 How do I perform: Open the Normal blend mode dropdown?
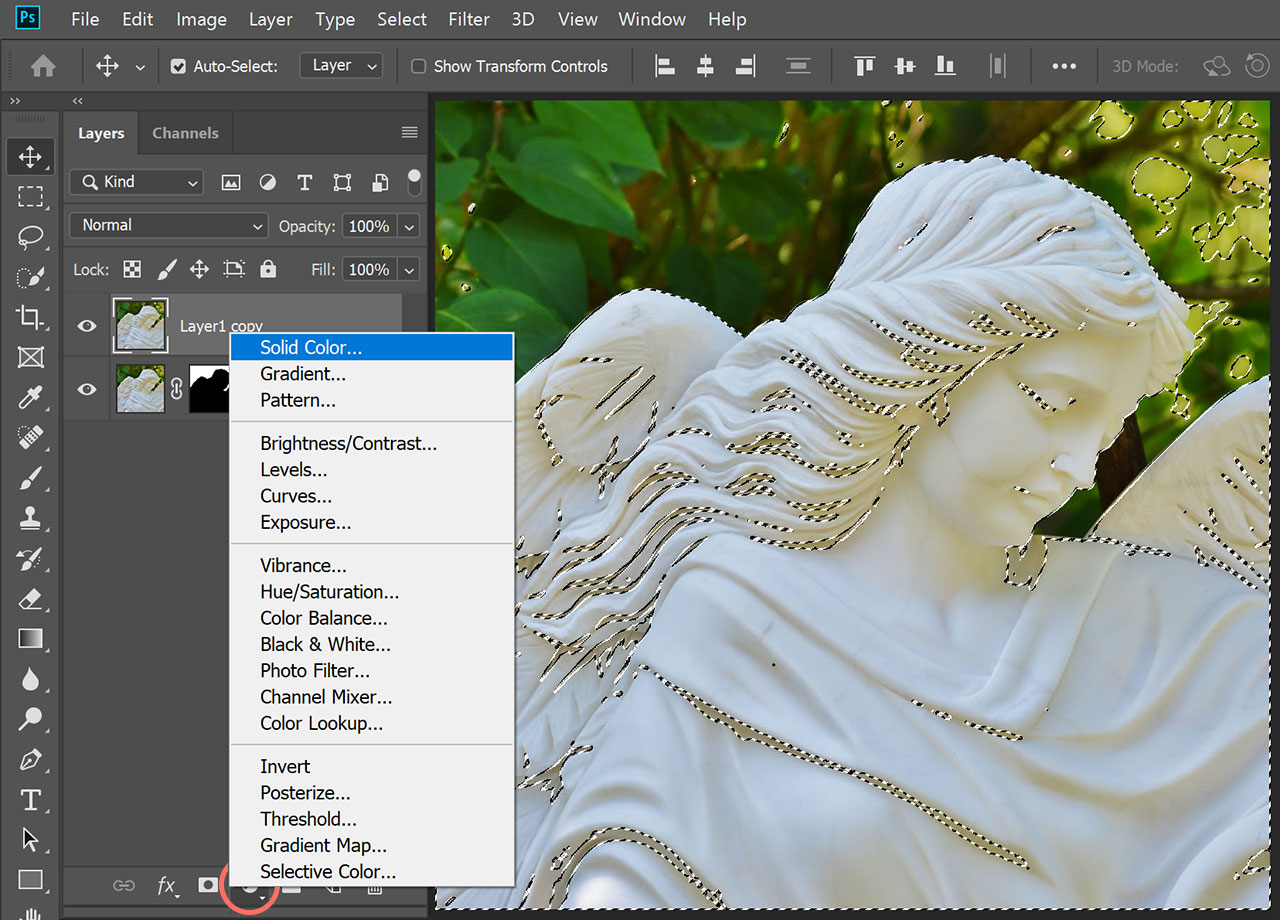(x=168, y=226)
